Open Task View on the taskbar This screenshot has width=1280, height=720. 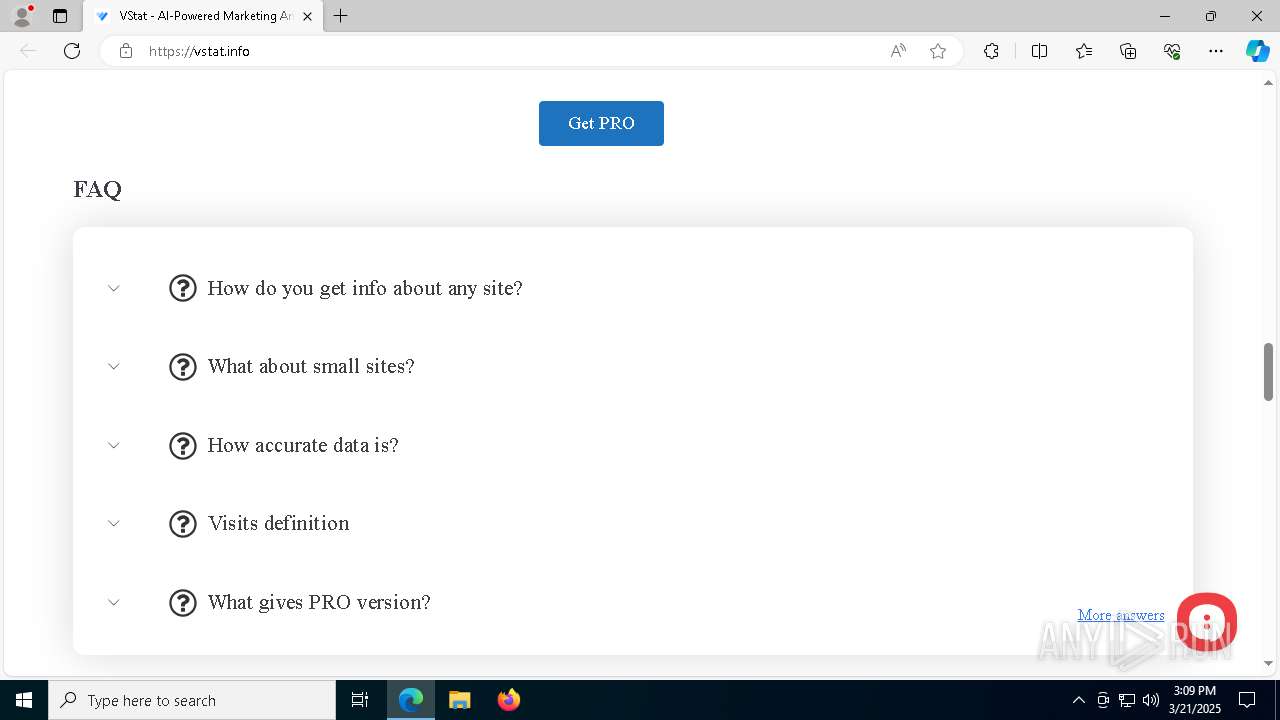360,700
